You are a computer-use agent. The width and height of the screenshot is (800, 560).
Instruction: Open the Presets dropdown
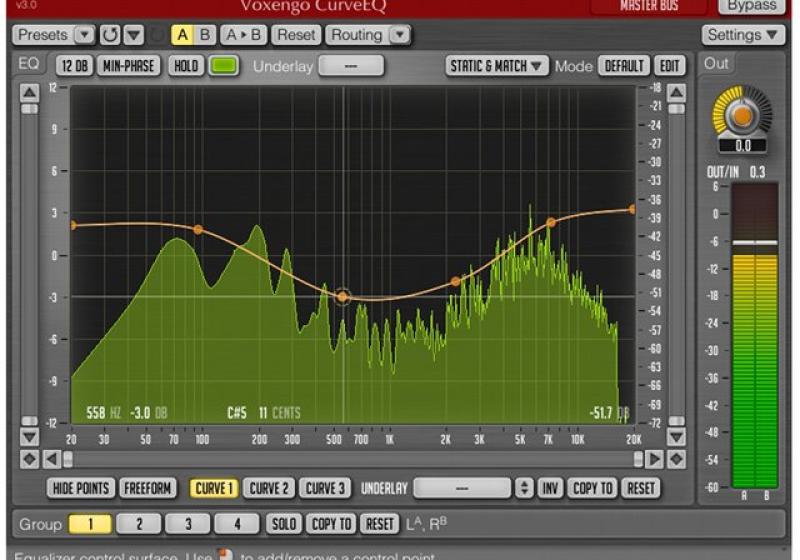pos(55,35)
